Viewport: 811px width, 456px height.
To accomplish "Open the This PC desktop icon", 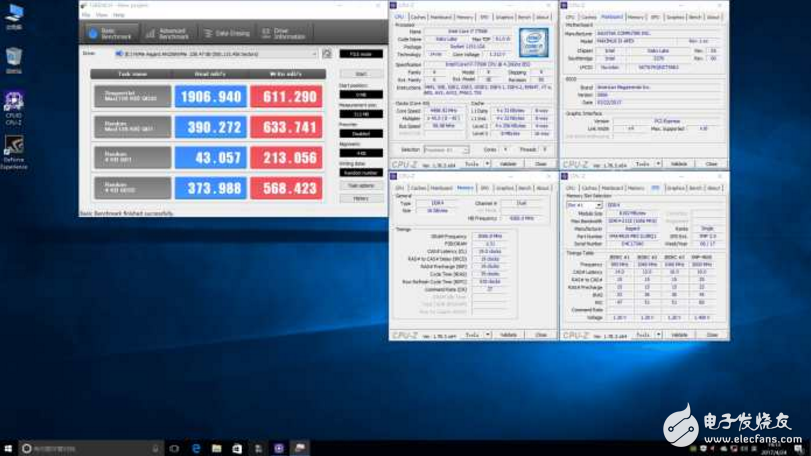I will coord(14,16).
